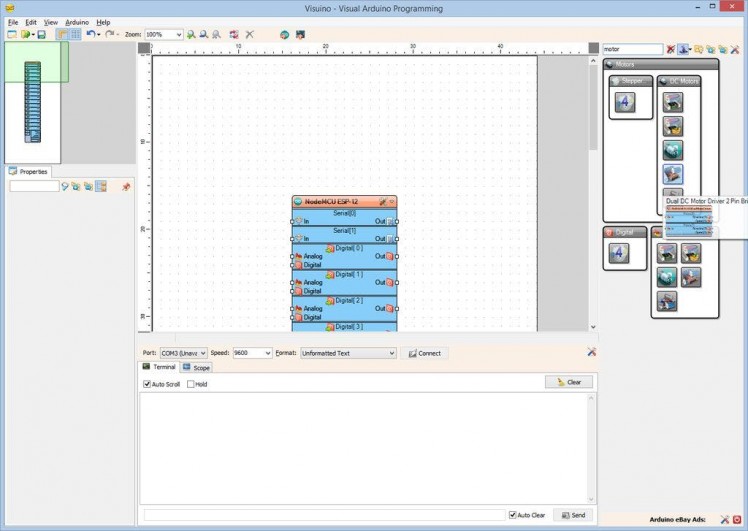The image size is (748, 531).
Task: Click the Connect button
Action: pos(425,353)
